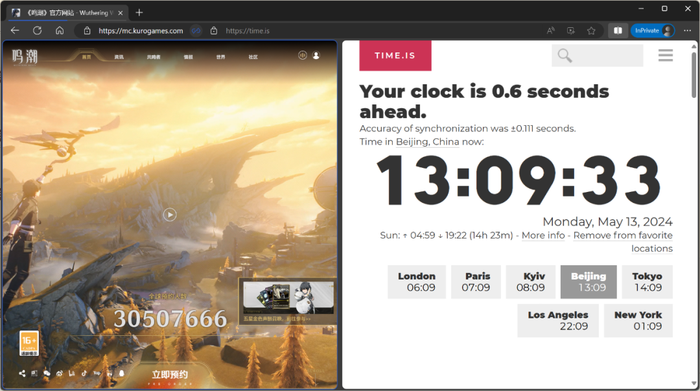
Task: Open the QQ penguin social icon
Action: click(x=121, y=374)
